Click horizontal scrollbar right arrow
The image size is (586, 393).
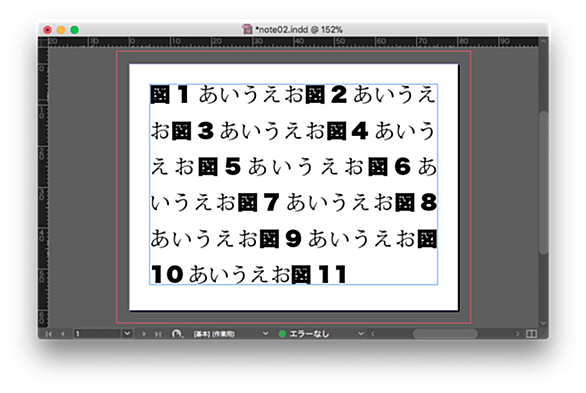[x=518, y=334]
